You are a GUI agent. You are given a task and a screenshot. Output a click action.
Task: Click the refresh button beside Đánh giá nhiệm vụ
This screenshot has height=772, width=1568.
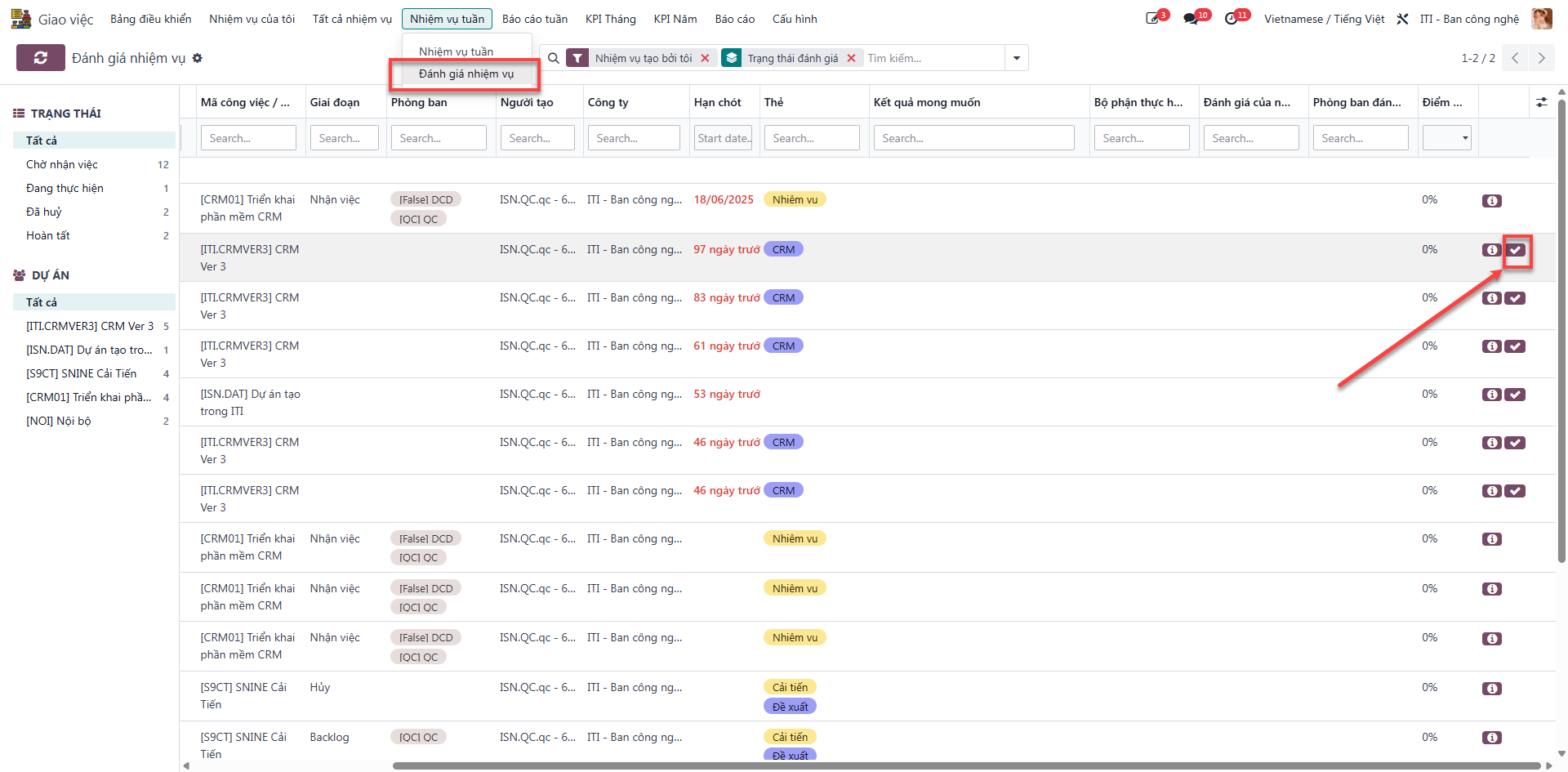point(40,58)
